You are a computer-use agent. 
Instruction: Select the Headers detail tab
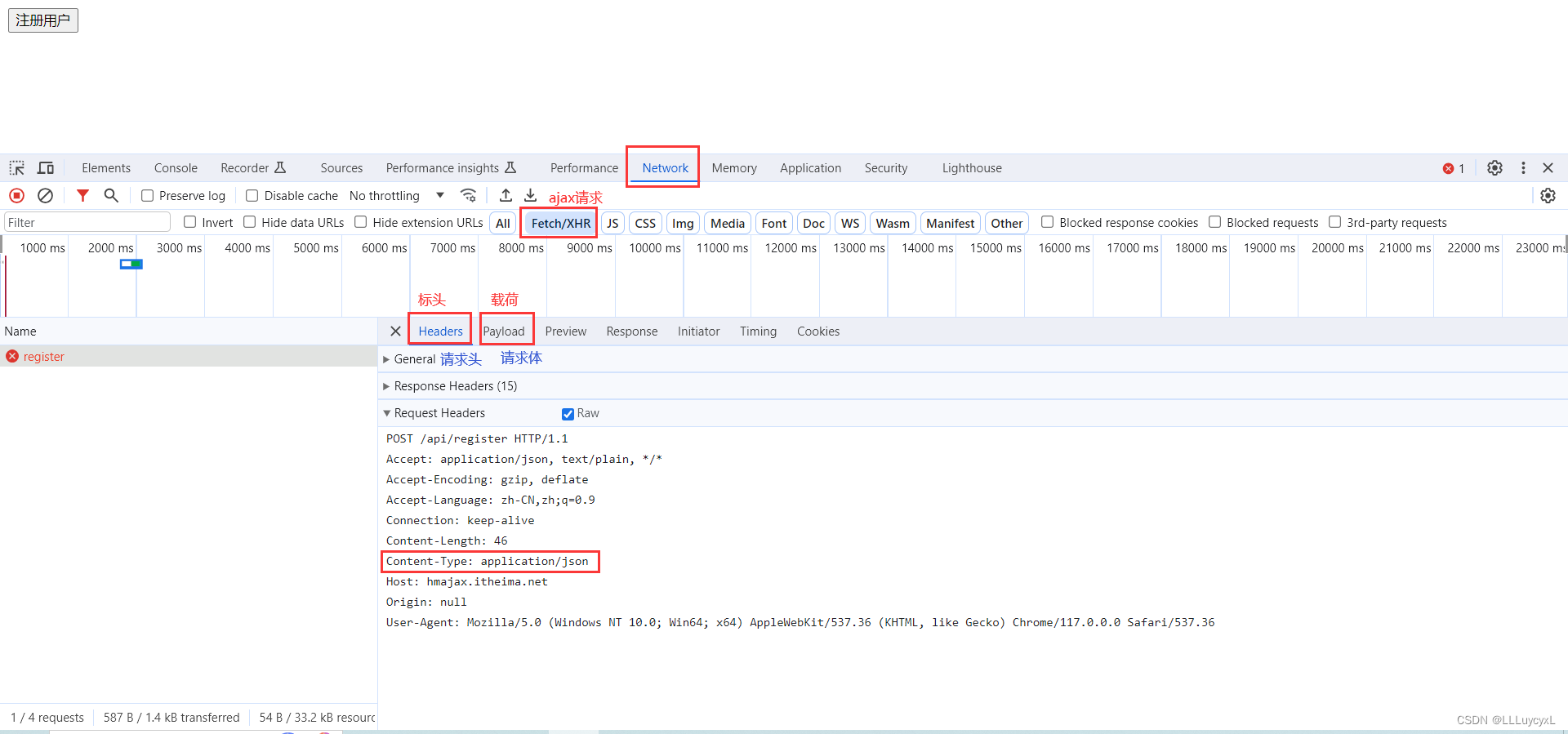[440, 331]
